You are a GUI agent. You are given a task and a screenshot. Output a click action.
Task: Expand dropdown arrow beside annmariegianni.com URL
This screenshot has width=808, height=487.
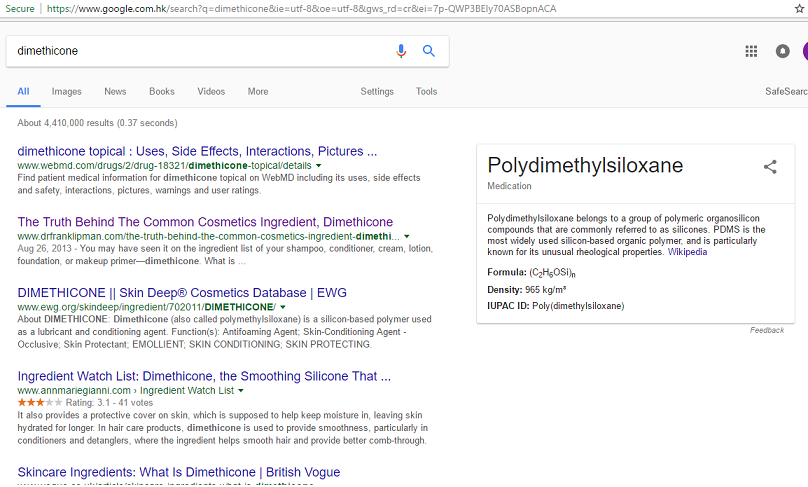[x=241, y=391]
